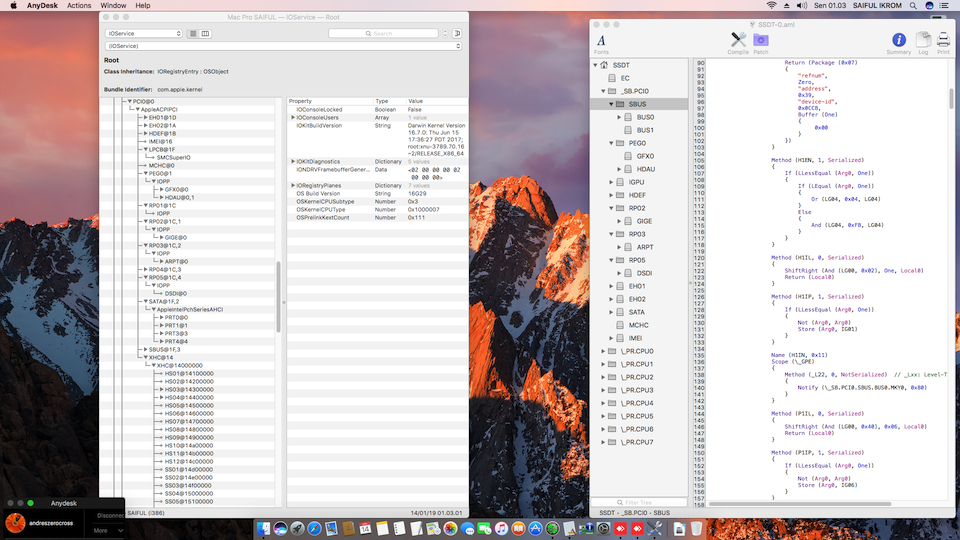Open Notes from the dock
960x540 pixels.
coord(383,529)
